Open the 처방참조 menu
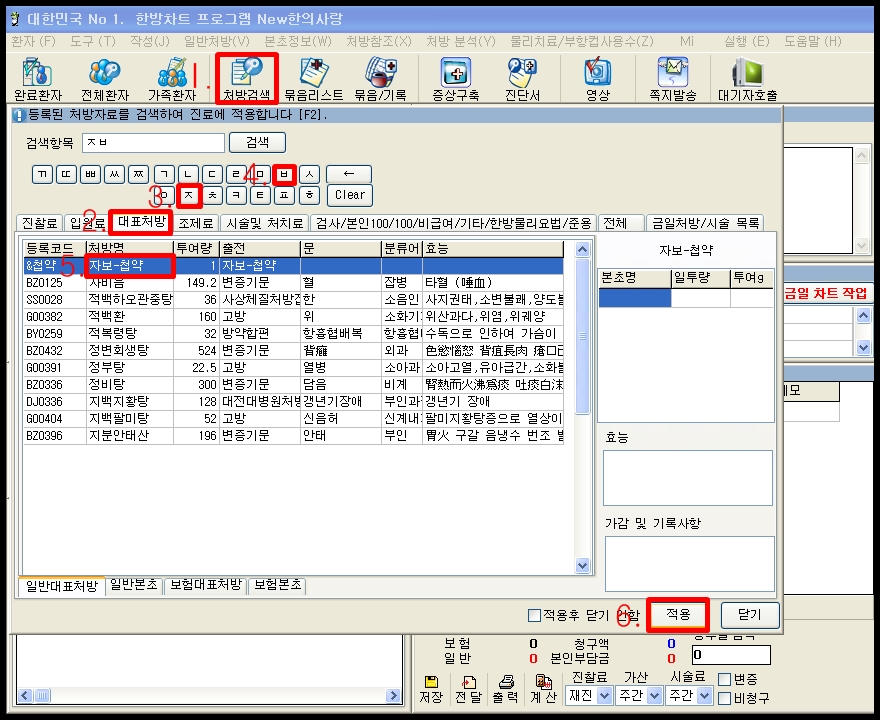Image resolution: width=880 pixels, height=720 pixels. [x=378, y=41]
